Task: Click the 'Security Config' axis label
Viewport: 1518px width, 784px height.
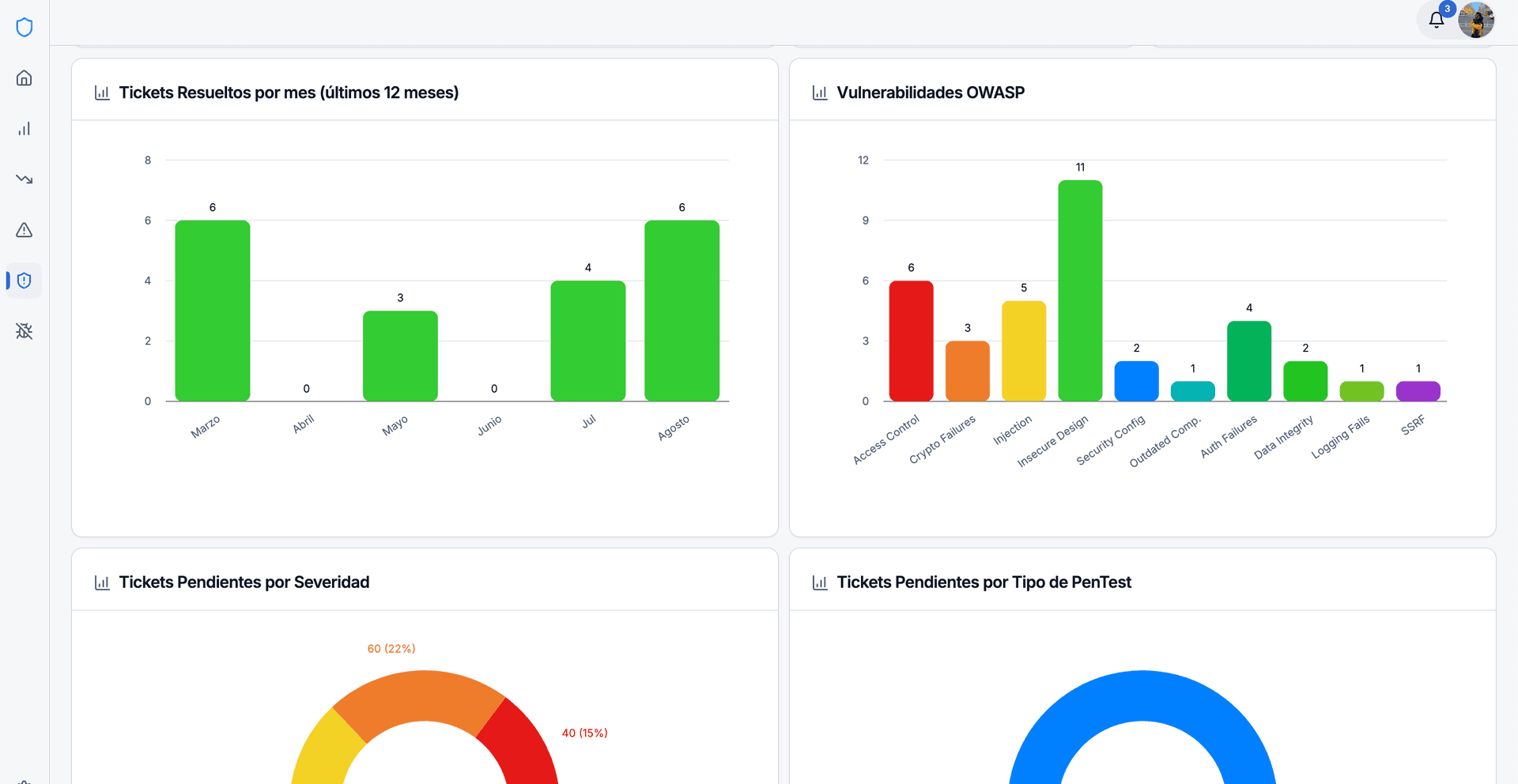Action: tap(1111, 440)
